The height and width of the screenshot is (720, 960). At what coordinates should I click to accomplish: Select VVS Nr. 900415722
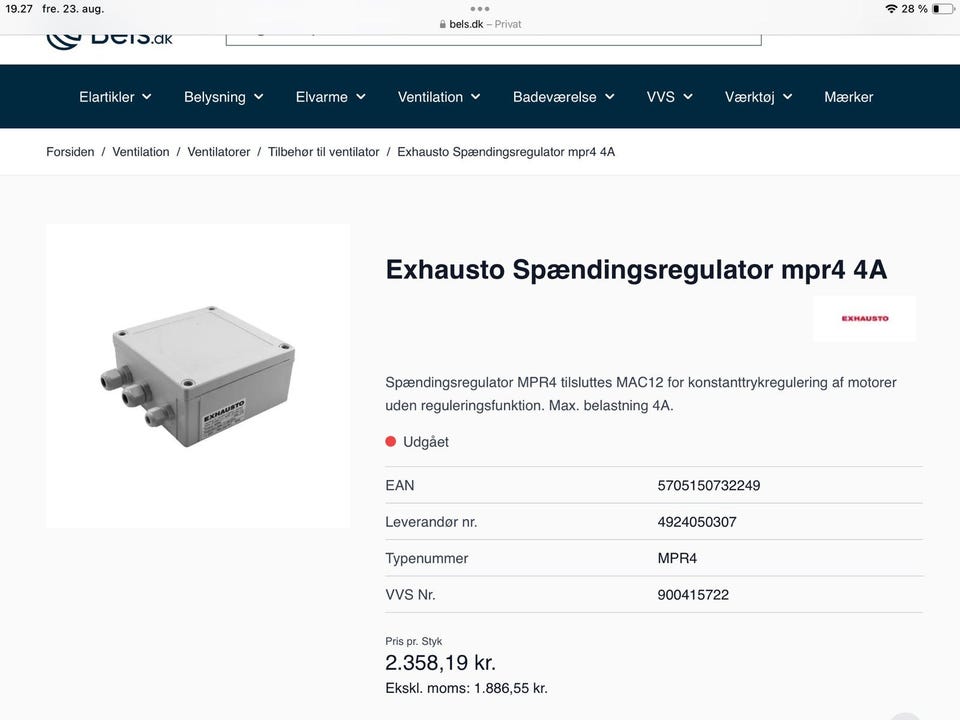(693, 595)
